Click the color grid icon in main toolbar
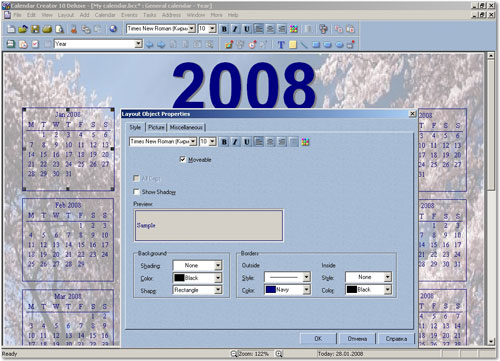Image resolution: width=500 pixels, height=361 pixels. [294, 29]
